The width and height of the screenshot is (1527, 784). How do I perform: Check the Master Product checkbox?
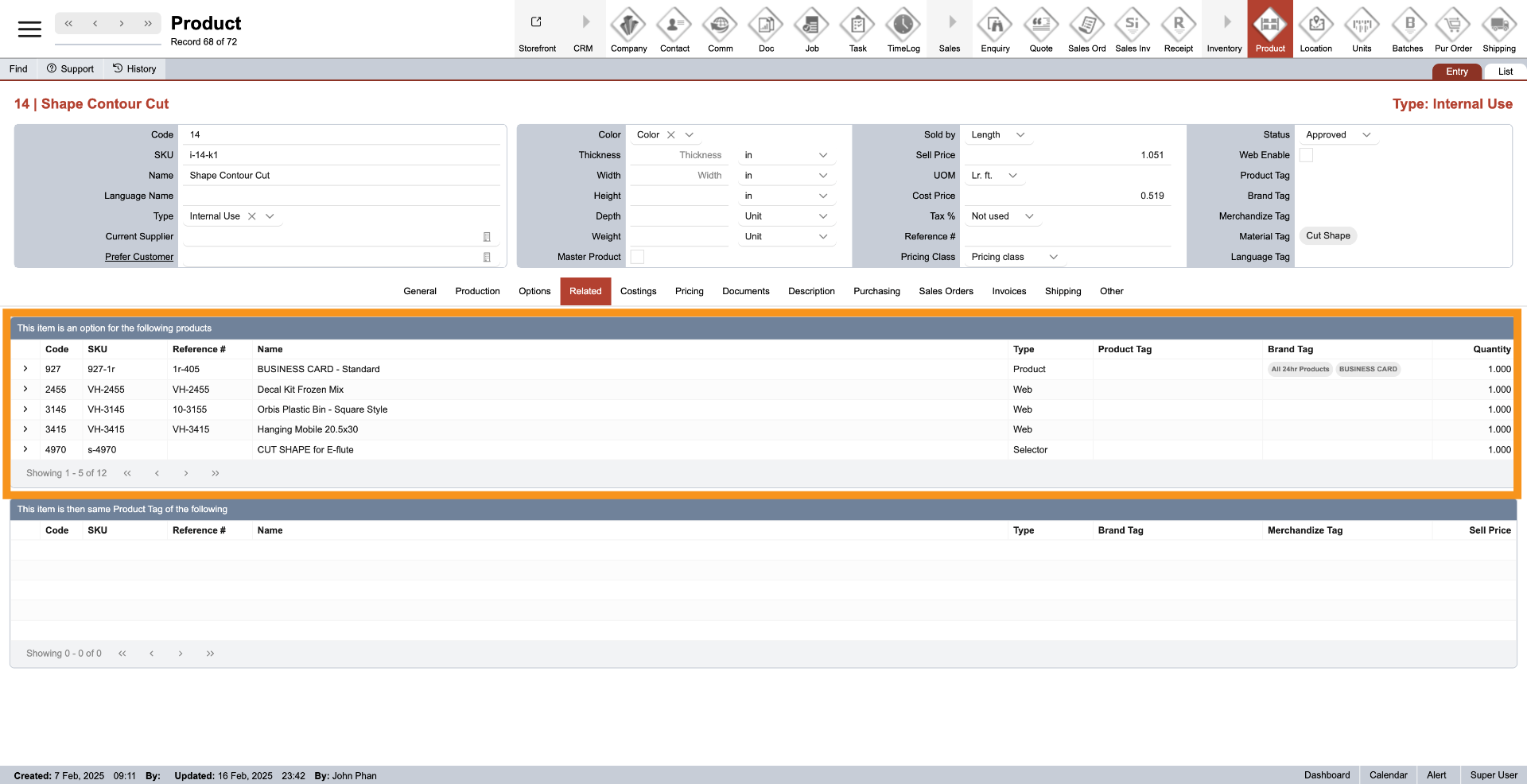pos(637,257)
